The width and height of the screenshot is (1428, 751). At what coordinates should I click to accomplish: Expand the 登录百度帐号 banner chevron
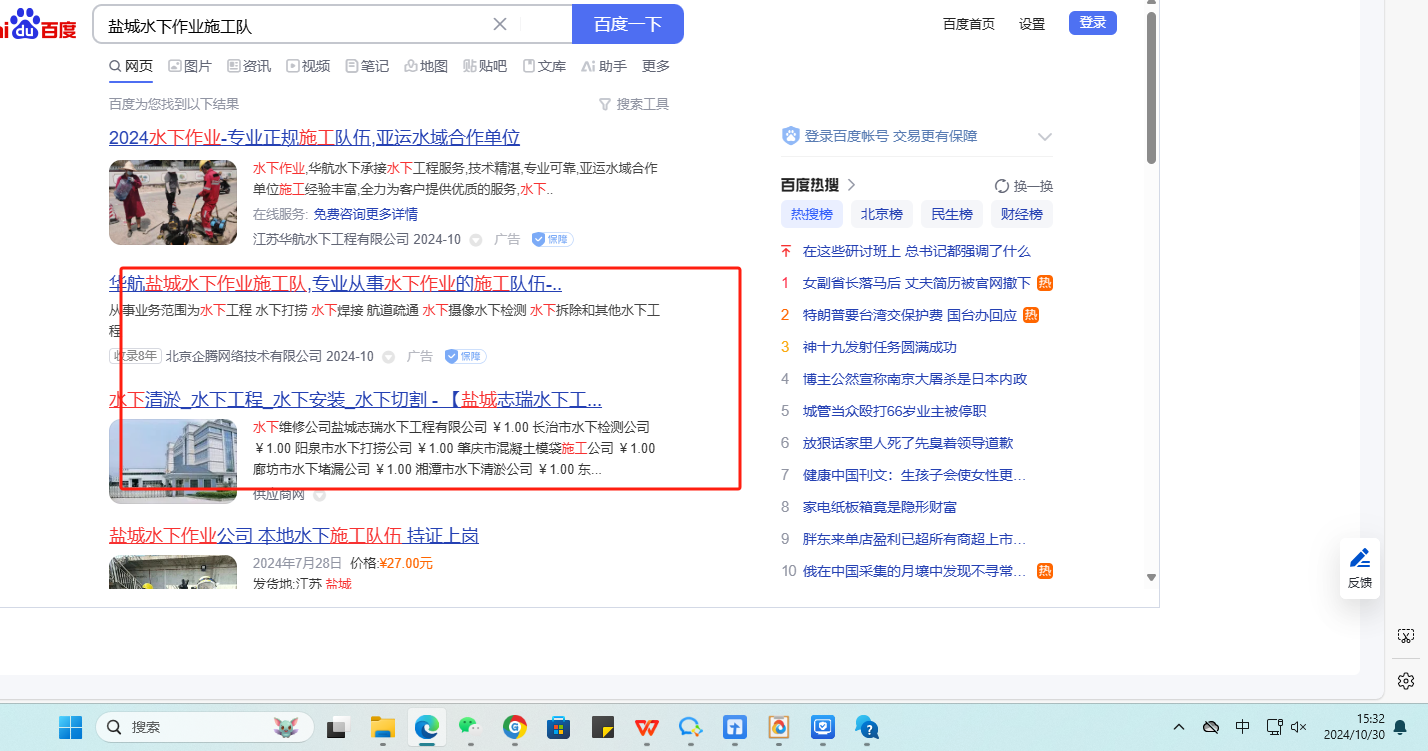(1045, 137)
